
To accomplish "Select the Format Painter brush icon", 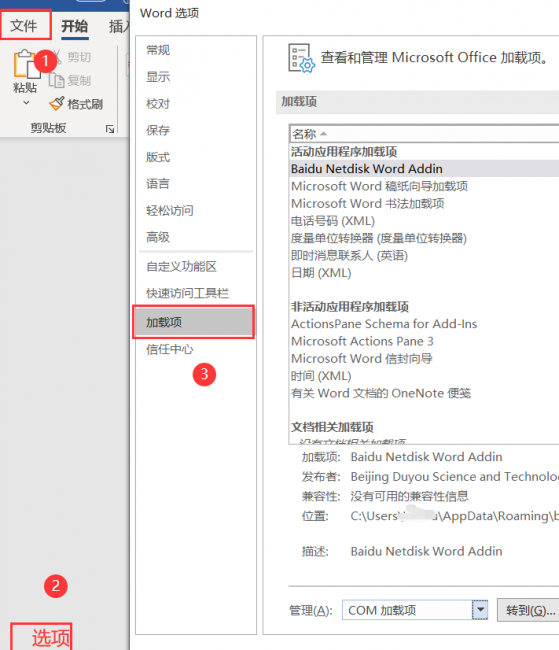I will [x=57, y=104].
